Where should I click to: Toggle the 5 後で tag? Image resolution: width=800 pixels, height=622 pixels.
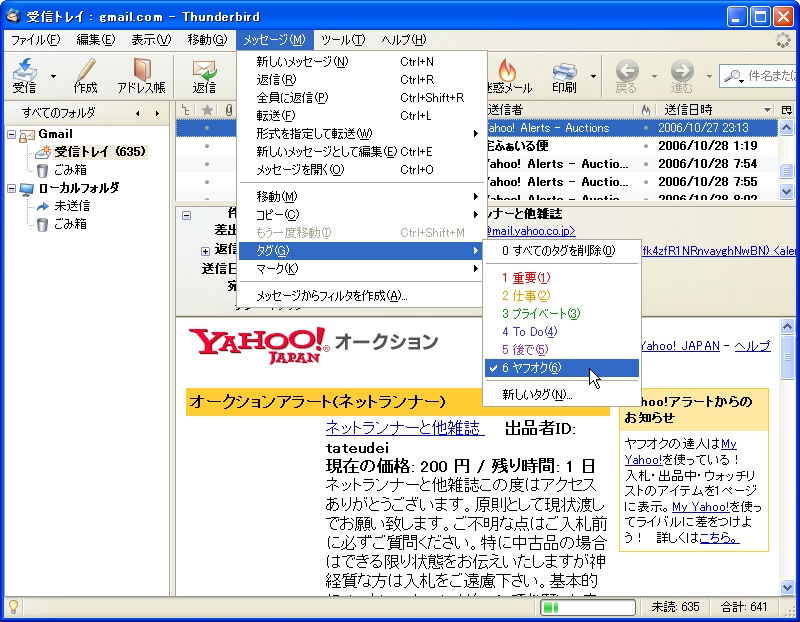point(562,350)
